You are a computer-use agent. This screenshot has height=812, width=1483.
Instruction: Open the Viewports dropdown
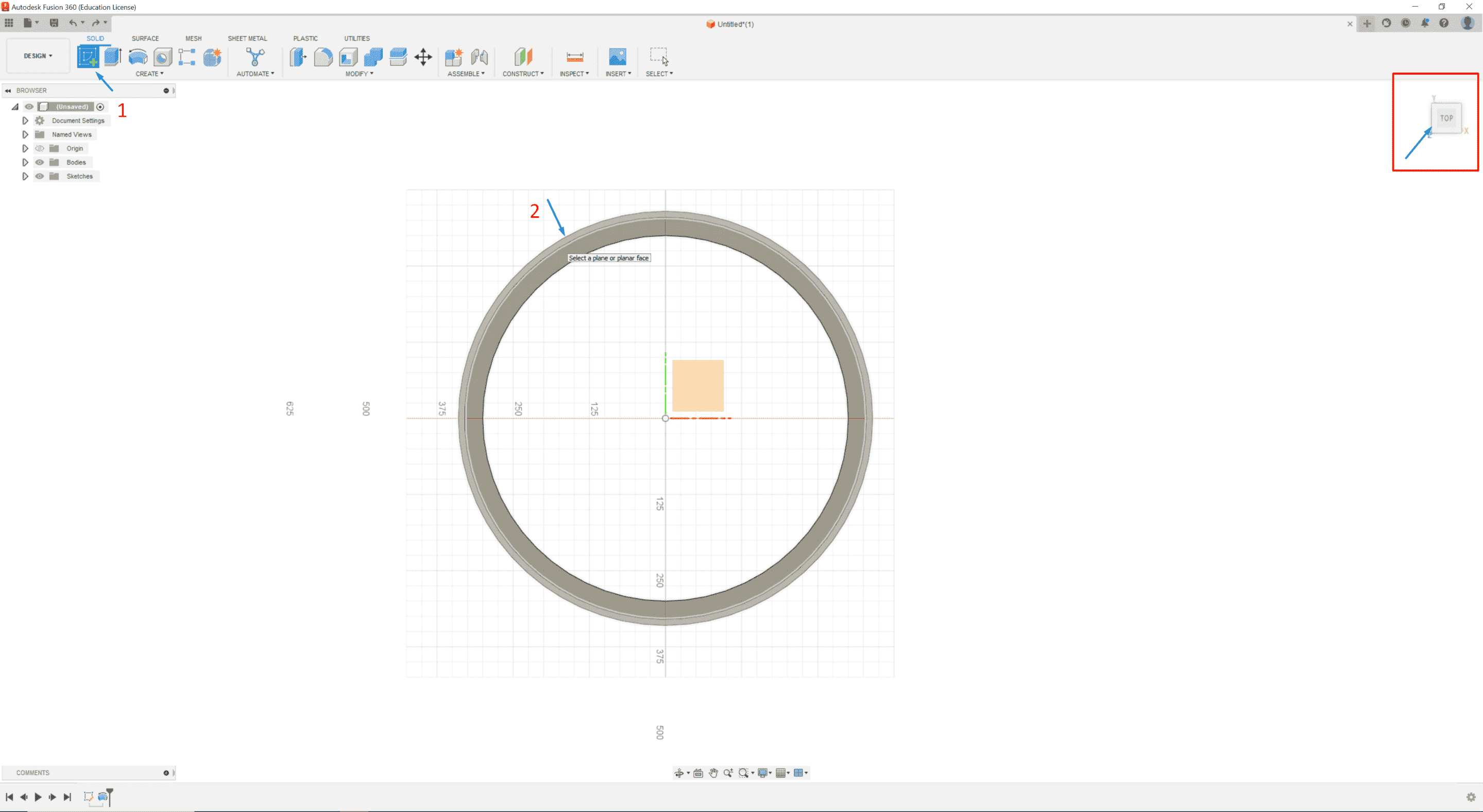point(800,773)
